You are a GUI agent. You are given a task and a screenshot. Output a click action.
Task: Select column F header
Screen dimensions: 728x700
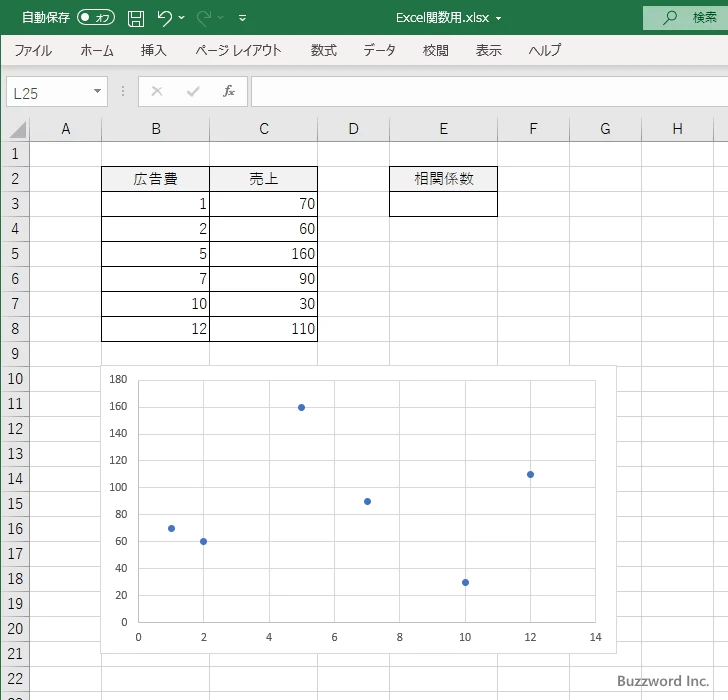pos(533,129)
